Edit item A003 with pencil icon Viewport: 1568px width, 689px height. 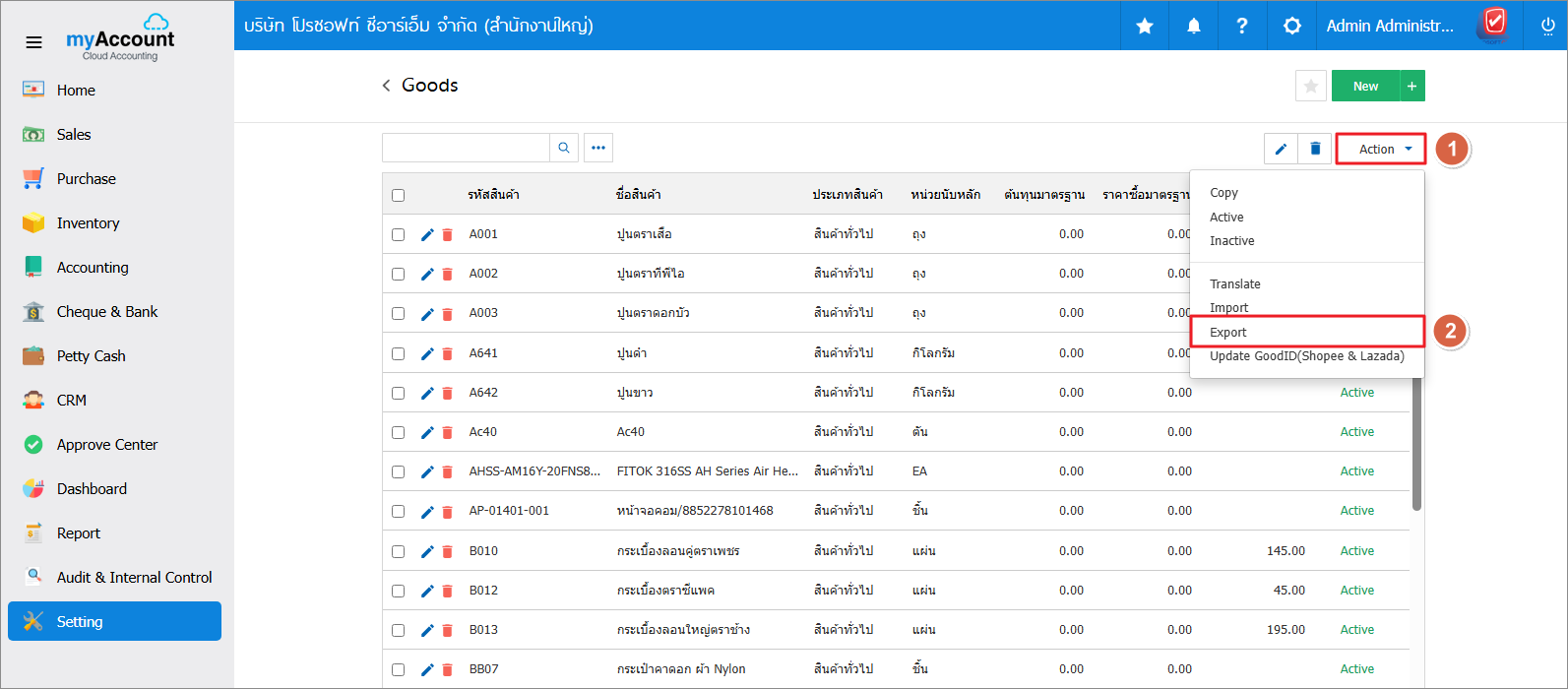(427, 314)
